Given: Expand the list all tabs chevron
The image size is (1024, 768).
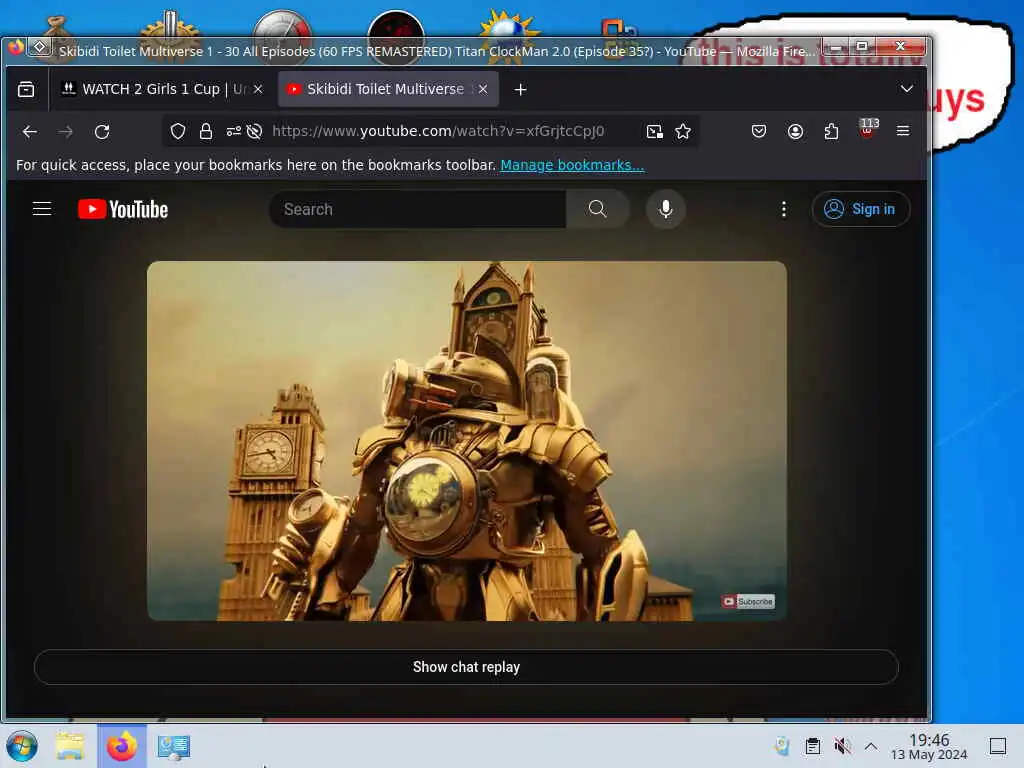Looking at the screenshot, I should (906, 89).
